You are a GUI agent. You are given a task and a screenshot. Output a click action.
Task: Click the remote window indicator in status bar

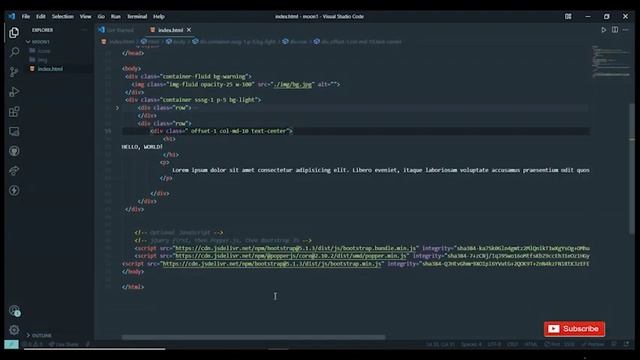[11, 344]
